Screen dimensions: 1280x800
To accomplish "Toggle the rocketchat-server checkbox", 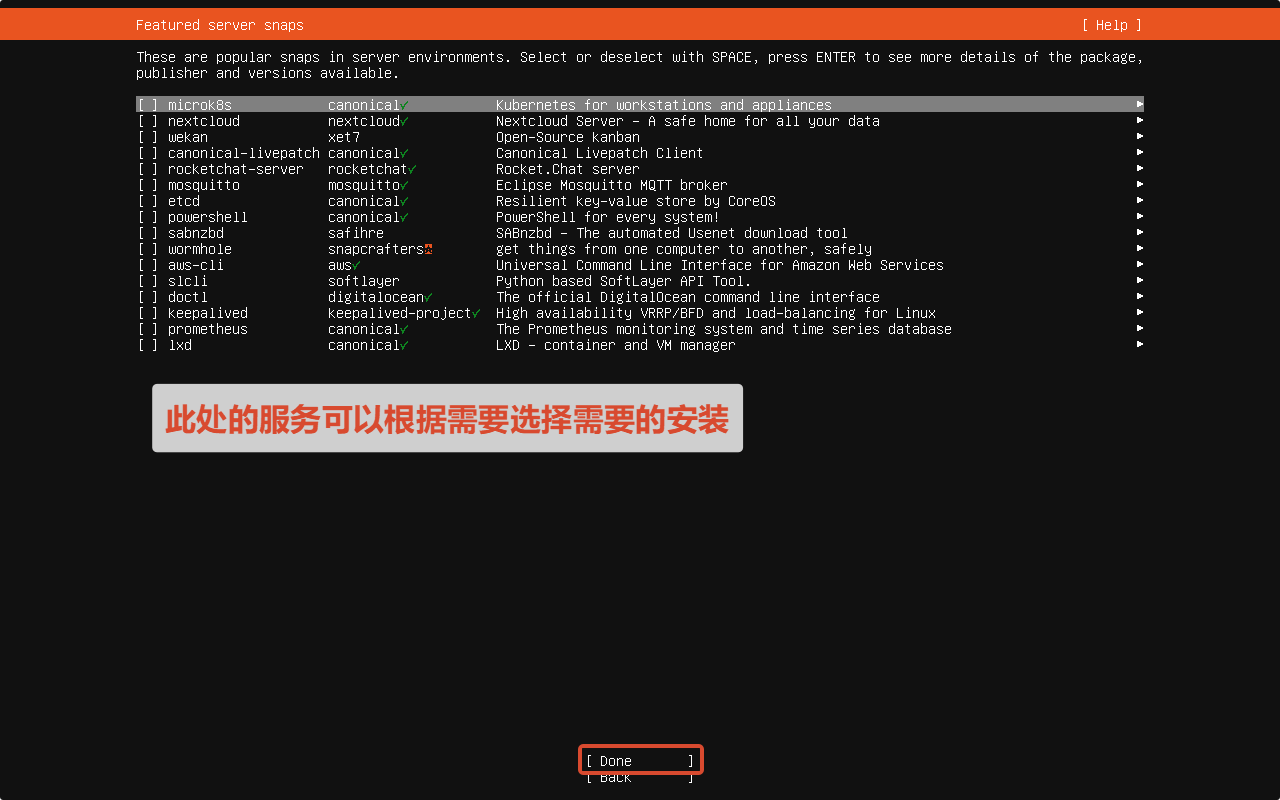I will [x=148, y=169].
